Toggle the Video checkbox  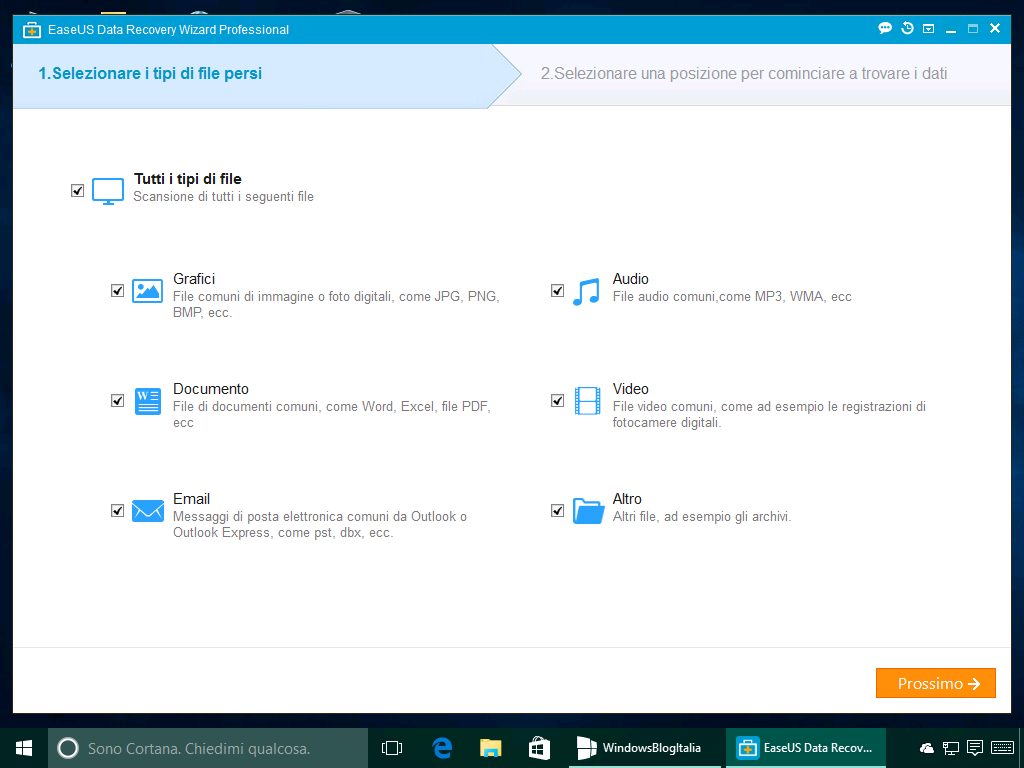tap(557, 400)
